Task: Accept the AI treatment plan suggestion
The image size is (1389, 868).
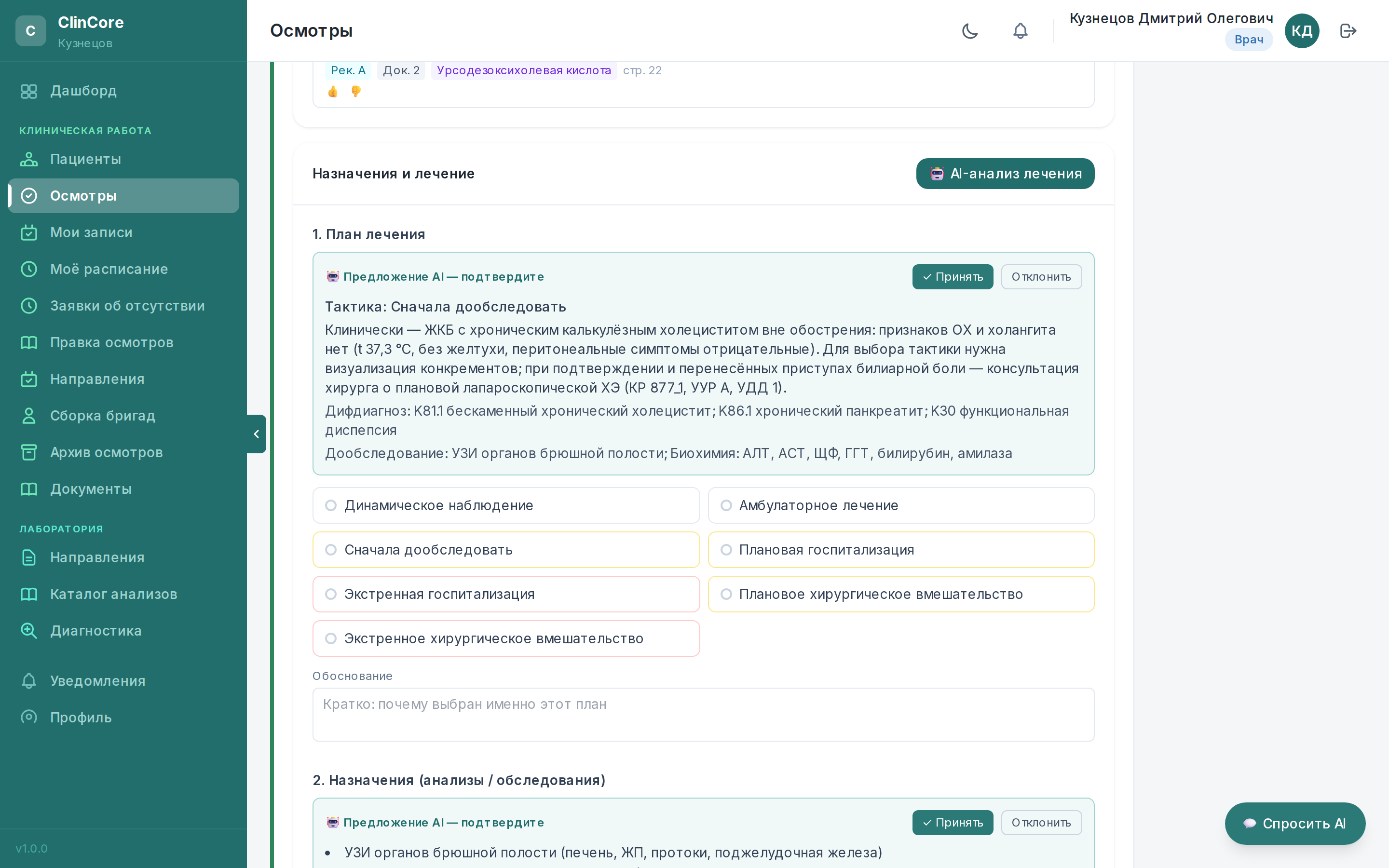Action: pyautogui.click(x=953, y=277)
